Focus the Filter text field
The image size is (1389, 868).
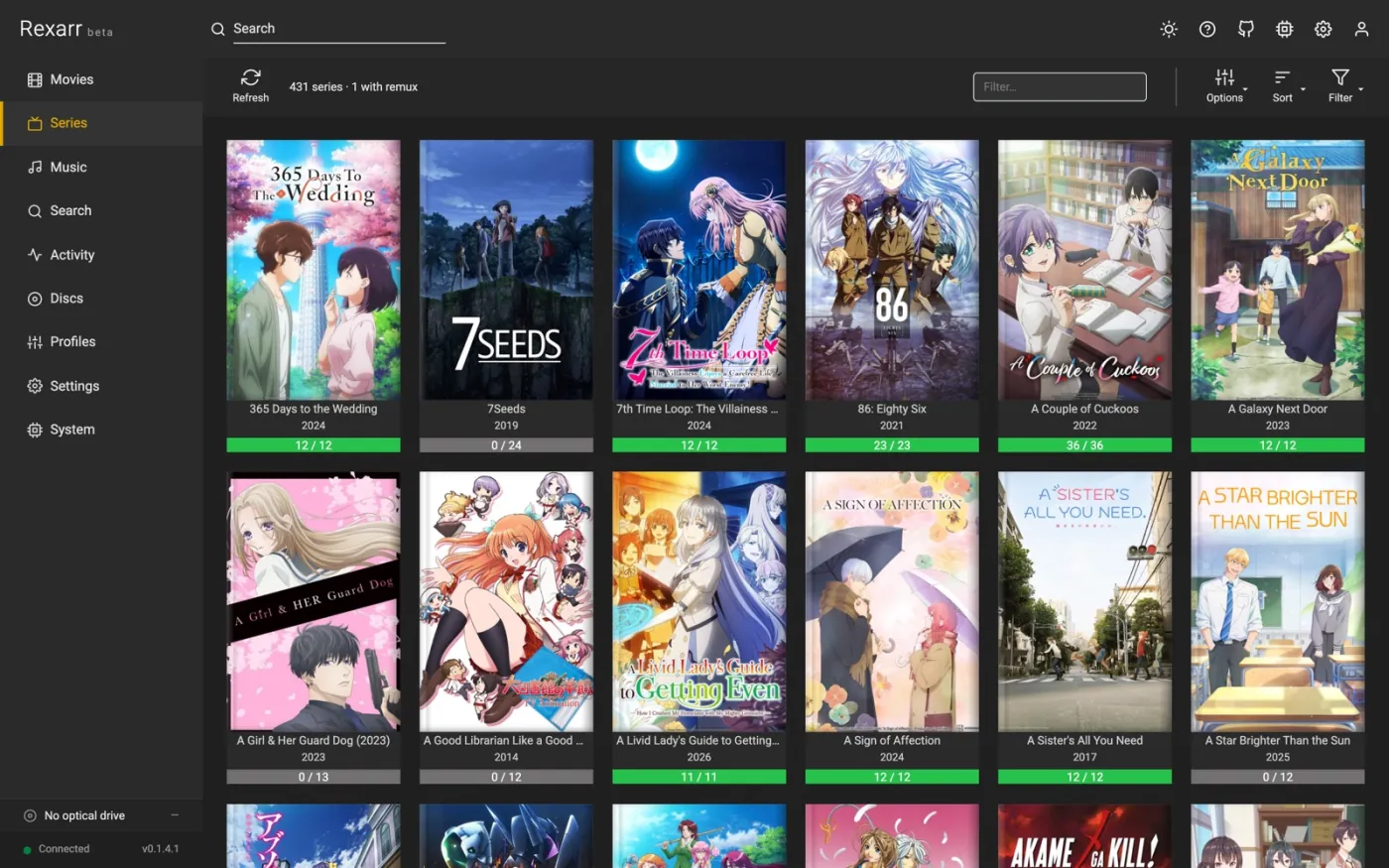click(1060, 86)
